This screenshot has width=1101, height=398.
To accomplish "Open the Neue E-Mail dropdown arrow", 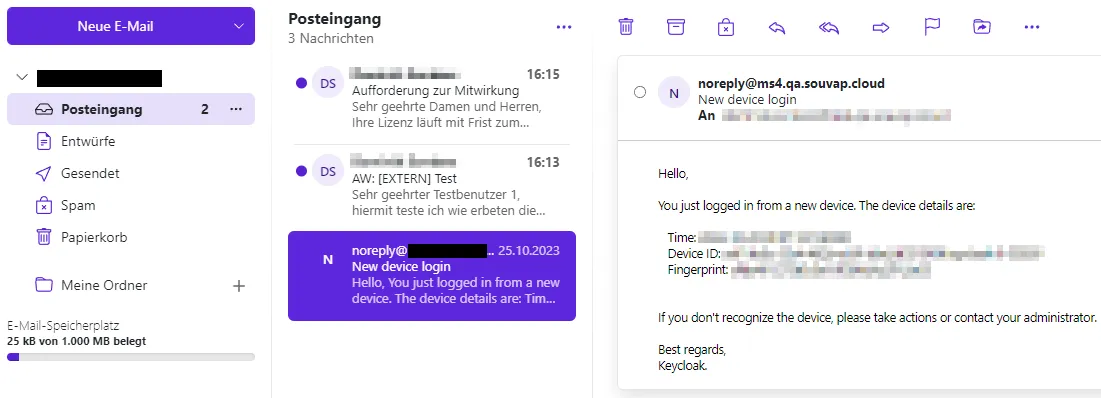I will [x=239, y=26].
